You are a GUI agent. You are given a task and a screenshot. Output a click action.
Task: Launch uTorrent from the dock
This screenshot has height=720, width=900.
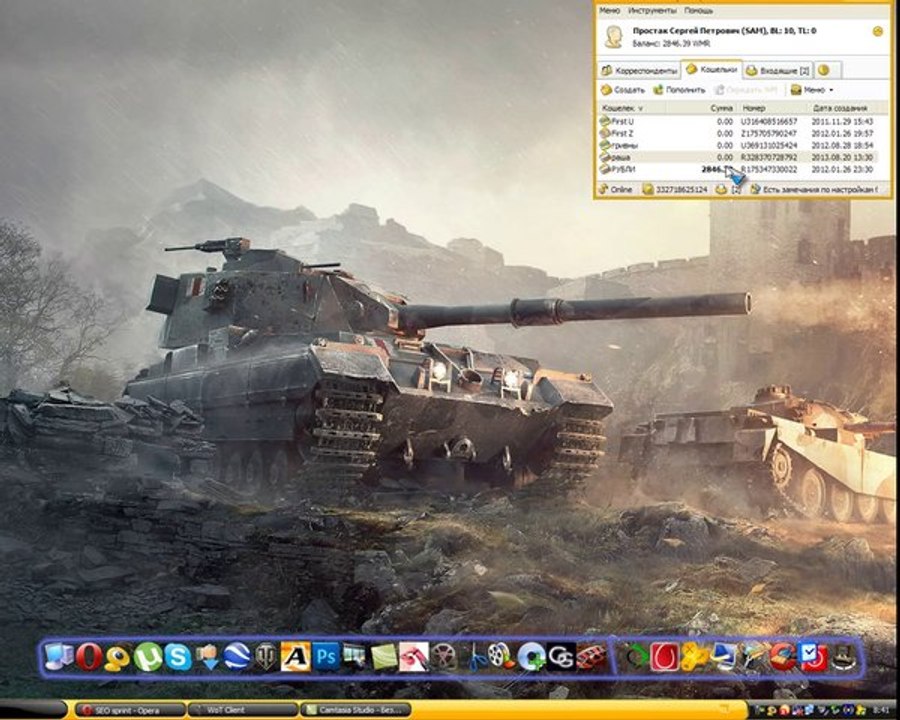[148, 657]
